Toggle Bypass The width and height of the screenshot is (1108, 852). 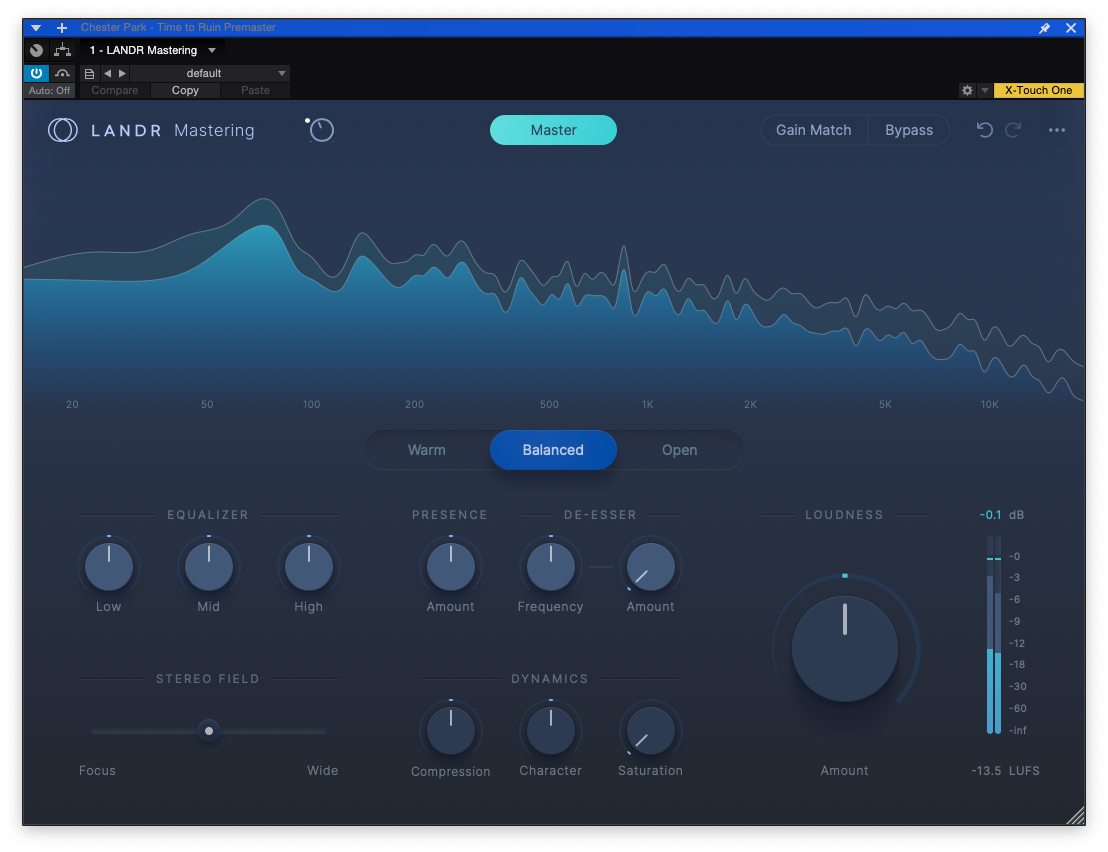[x=909, y=130]
